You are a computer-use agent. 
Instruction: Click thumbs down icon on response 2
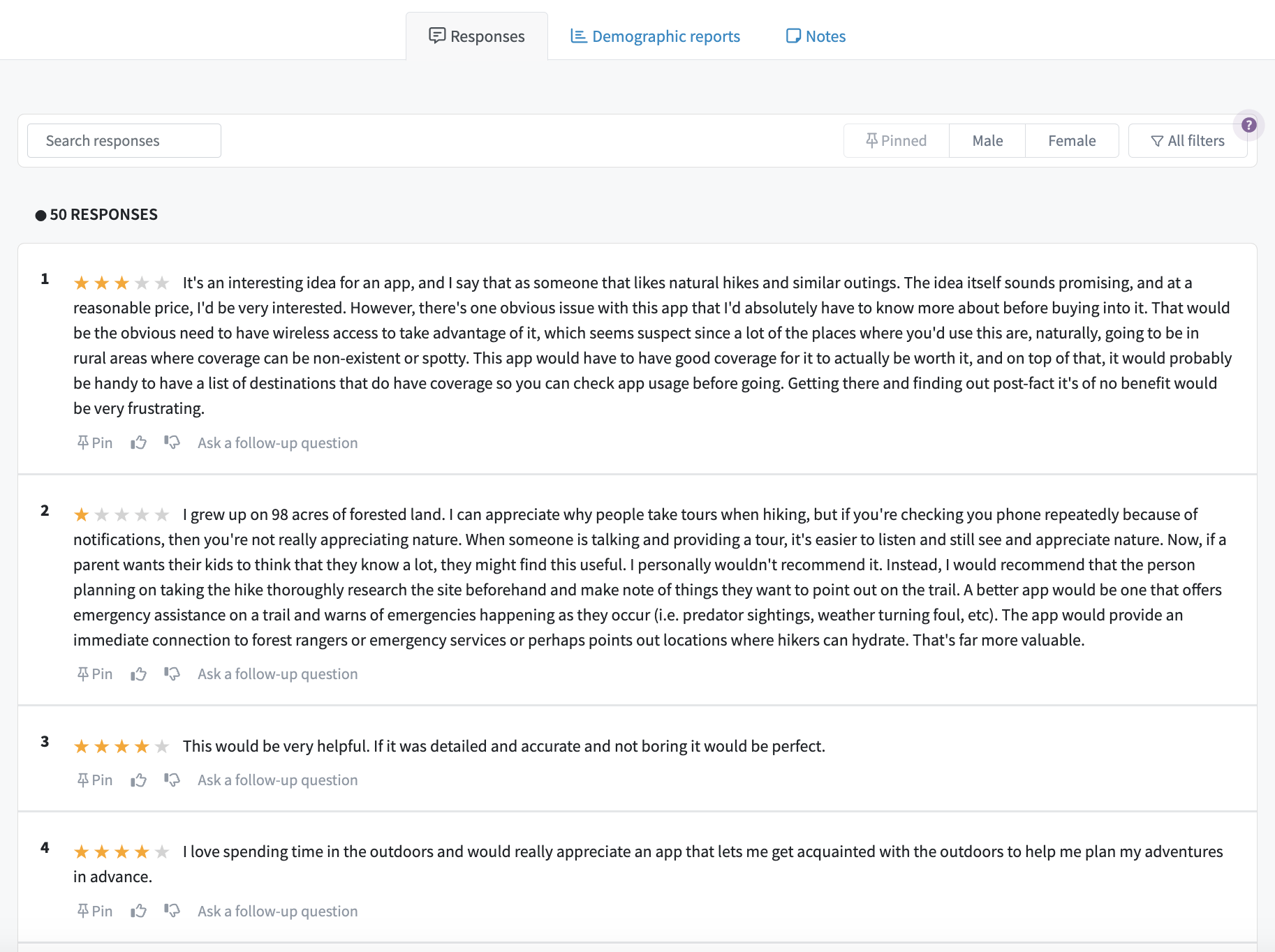click(x=172, y=674)
